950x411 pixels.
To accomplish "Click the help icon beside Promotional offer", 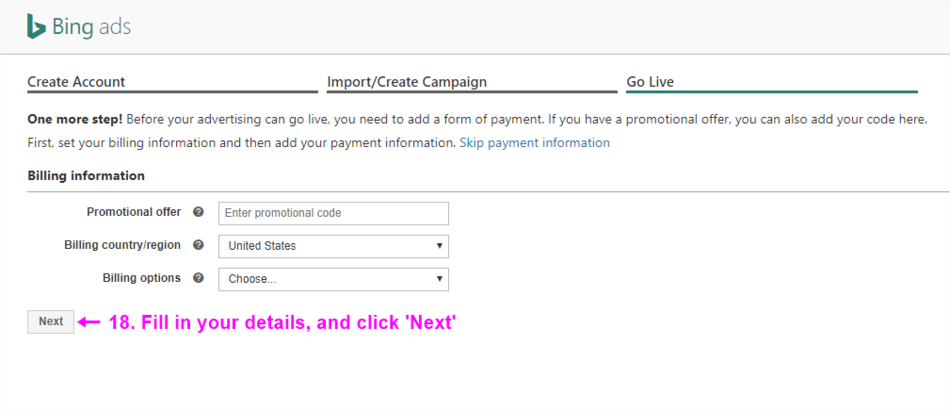I will click(x=198, y=212).
